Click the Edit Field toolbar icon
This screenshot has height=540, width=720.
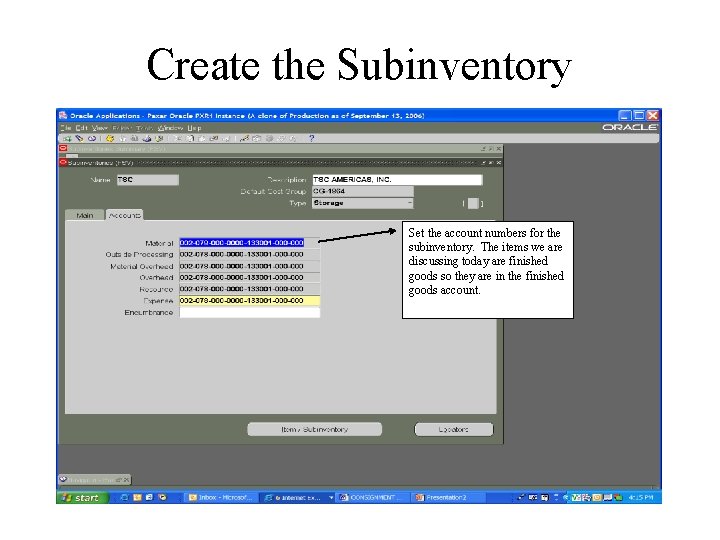point(244,138)
